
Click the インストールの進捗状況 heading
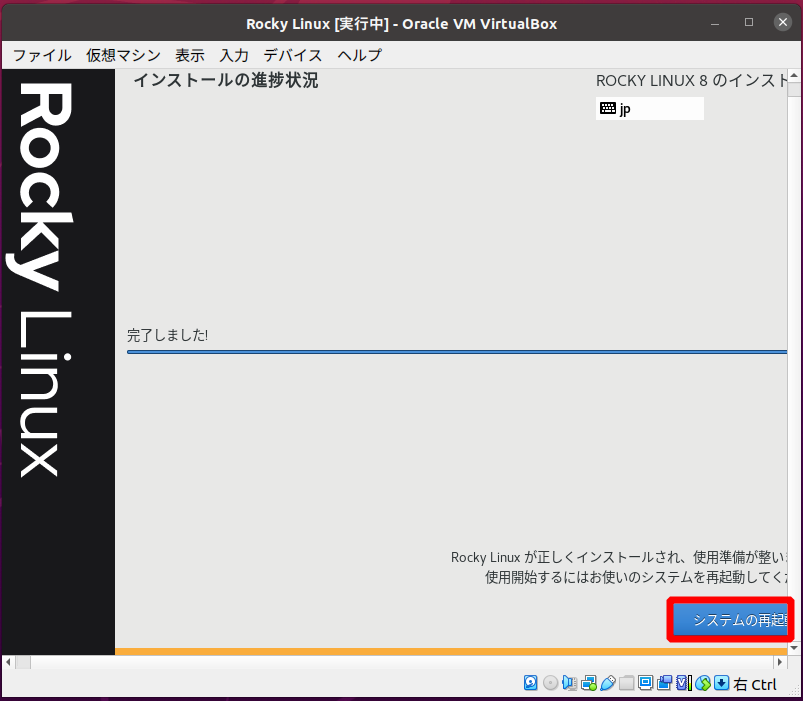[226, 80]
